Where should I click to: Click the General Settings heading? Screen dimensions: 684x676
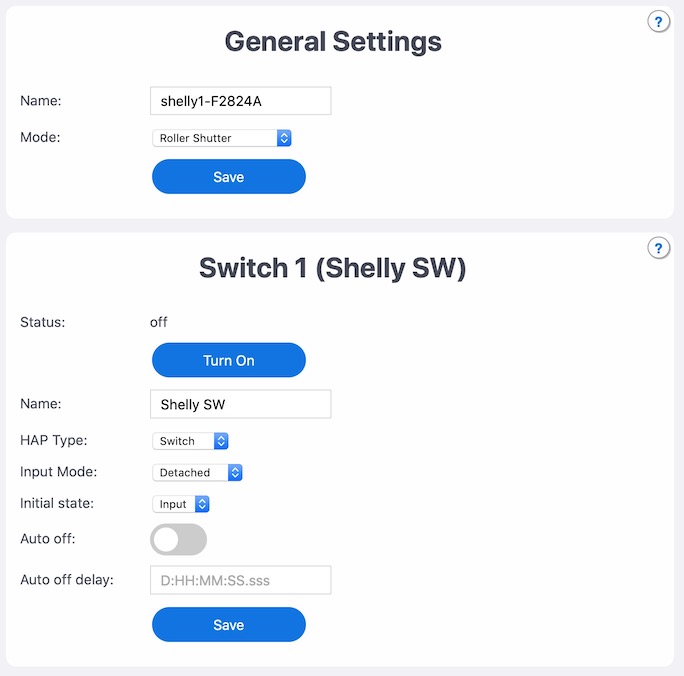pyautogui.click(x=333, y=42)
